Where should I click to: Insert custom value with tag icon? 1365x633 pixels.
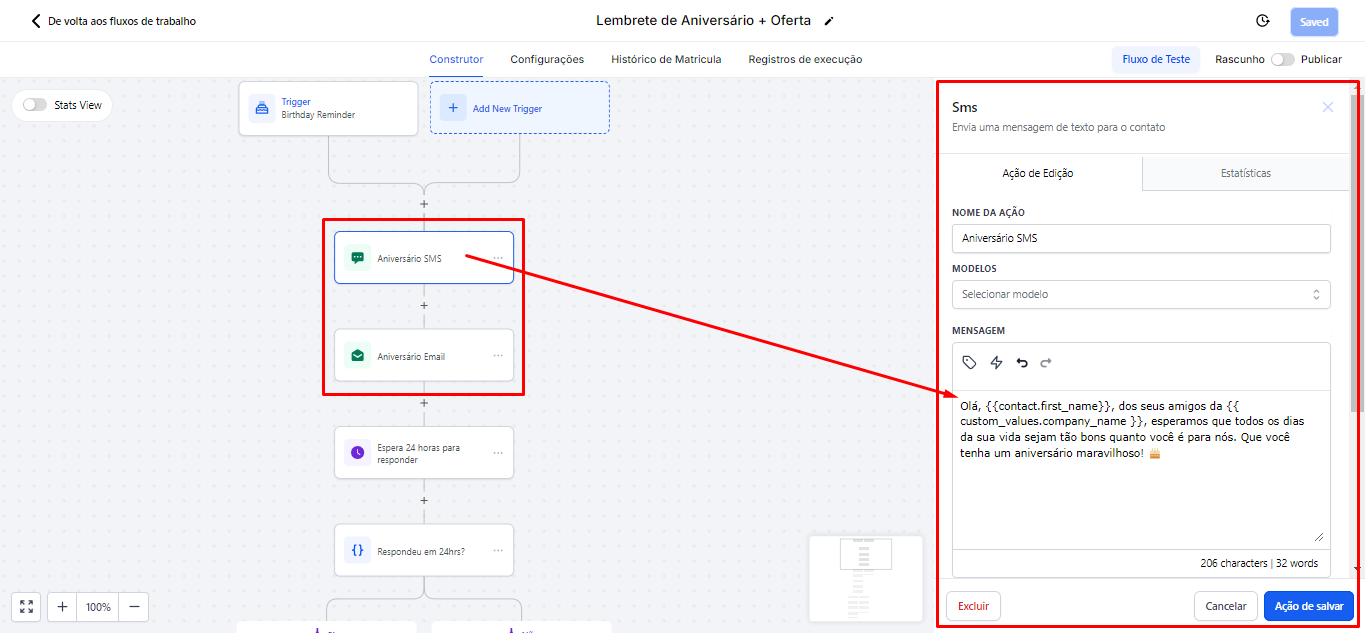969,363
